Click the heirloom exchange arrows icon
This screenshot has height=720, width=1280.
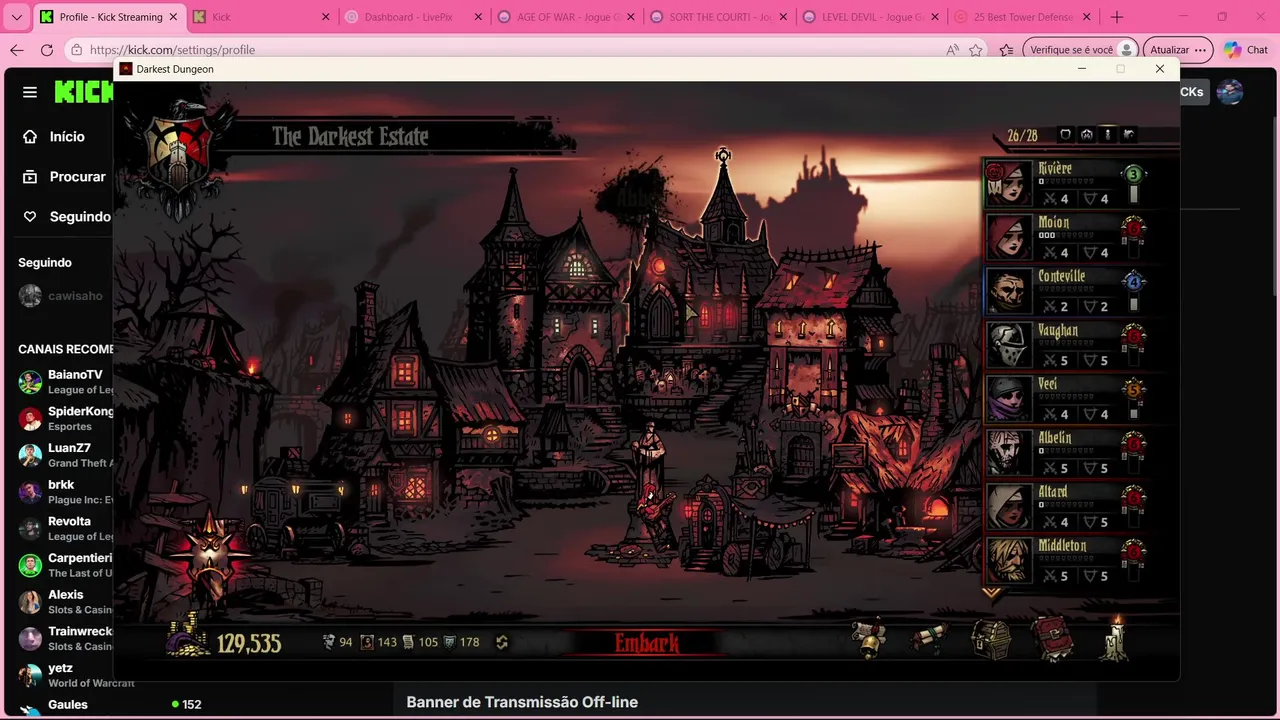[502, 642]
